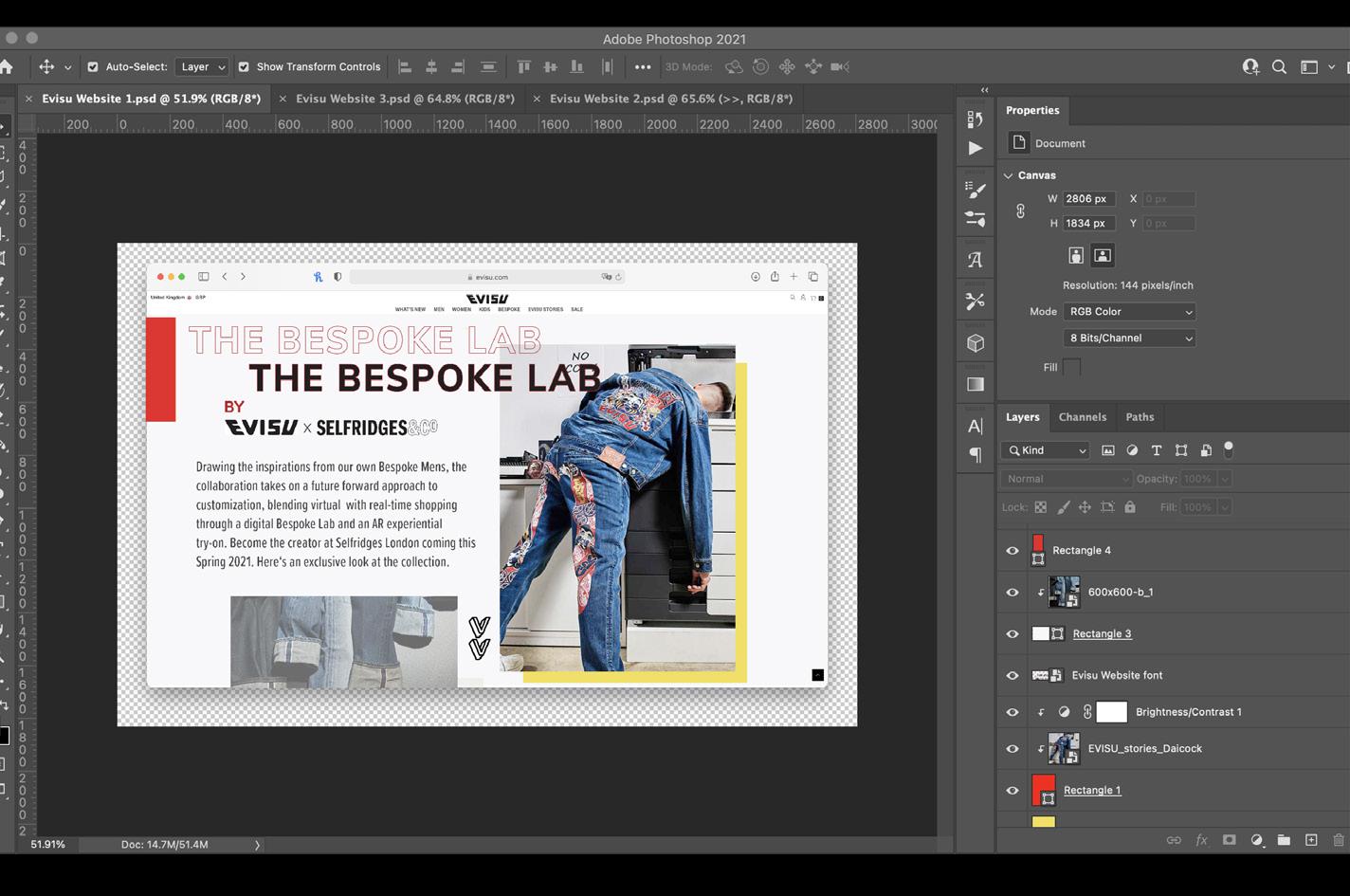Create a new layer with the plus icon
1350x896 pixels.
tap(1311, 840)
